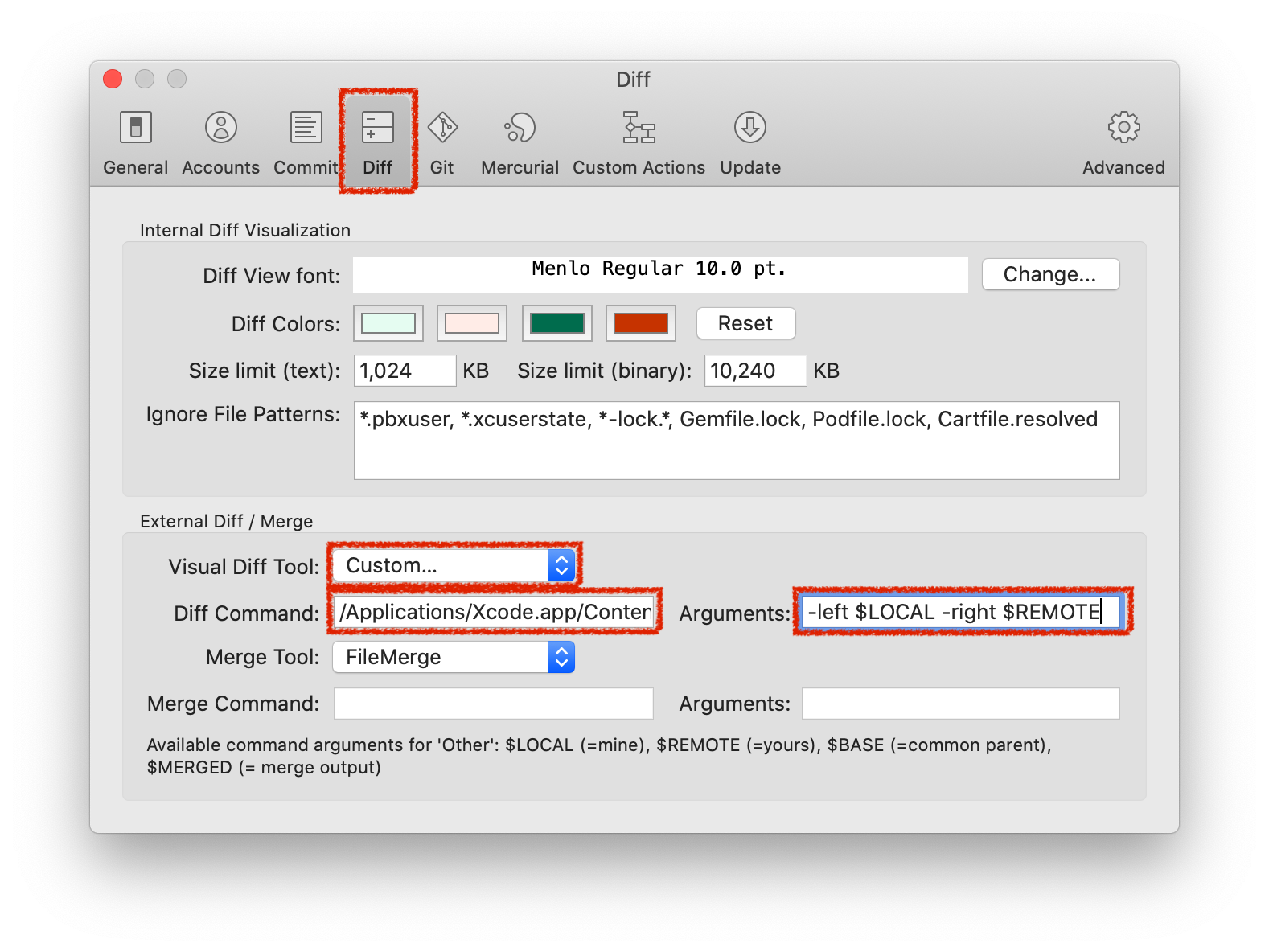Click the diff Arguments field
Screen dimensions: 1269x952
(x=961, y=612)
